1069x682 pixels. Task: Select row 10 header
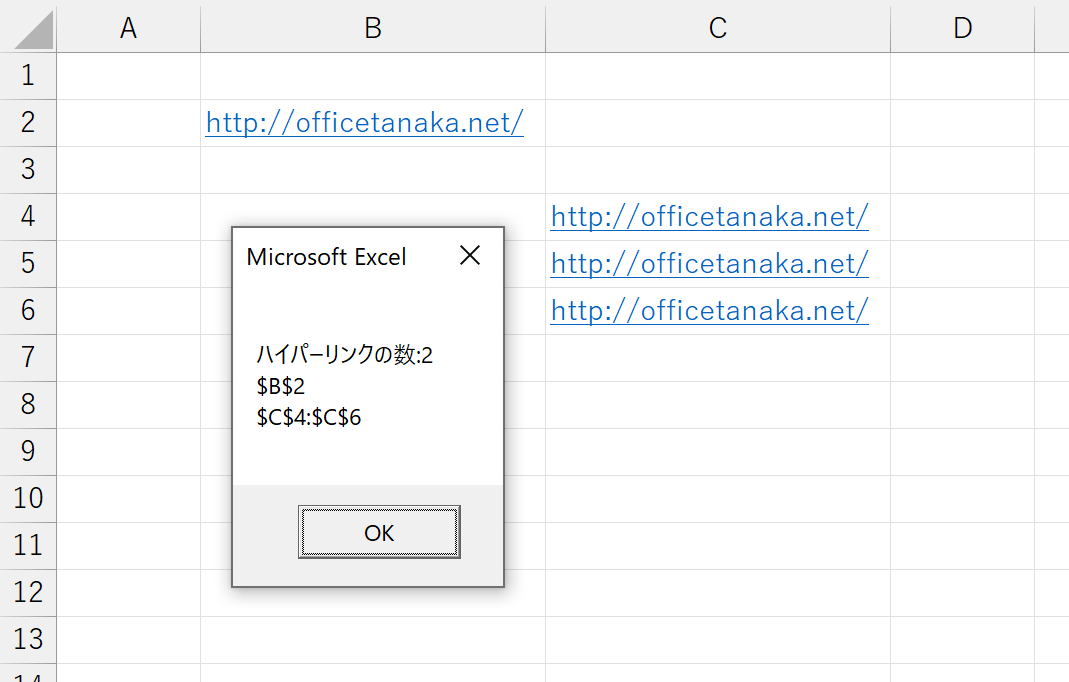[28, 499]
